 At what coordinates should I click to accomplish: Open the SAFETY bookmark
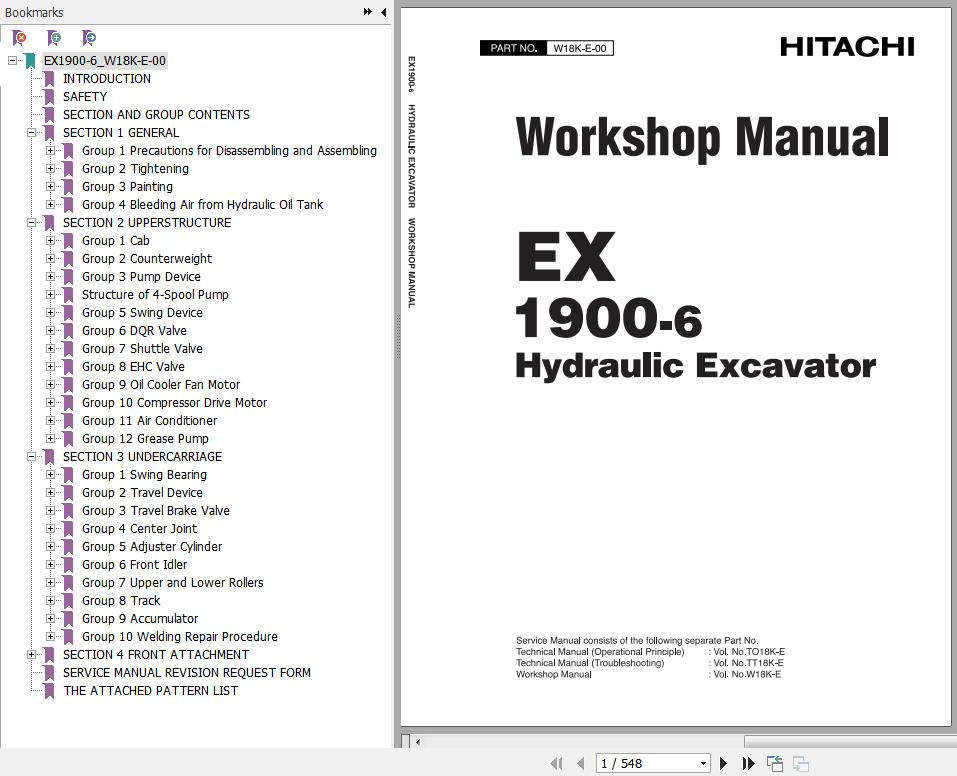click(x=85, y=96)
